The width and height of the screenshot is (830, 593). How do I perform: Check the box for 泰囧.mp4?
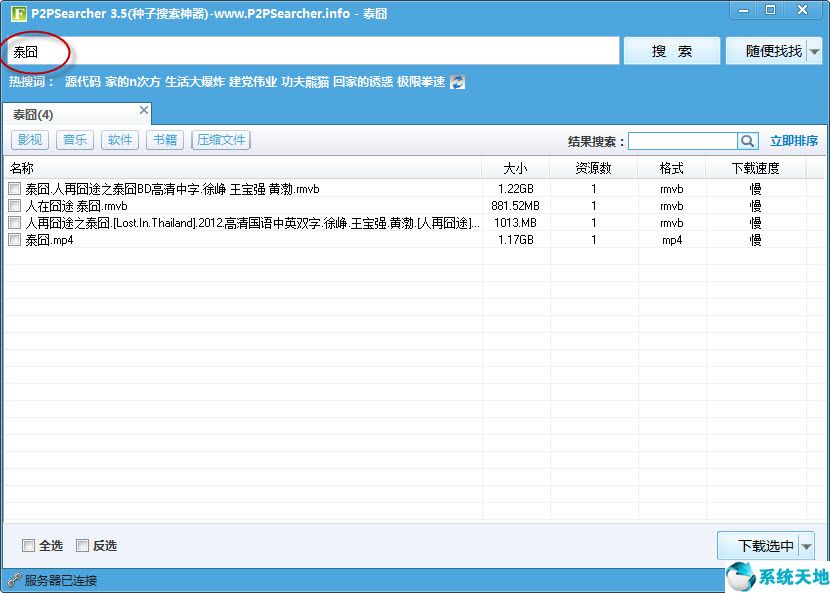click(15, 240)
